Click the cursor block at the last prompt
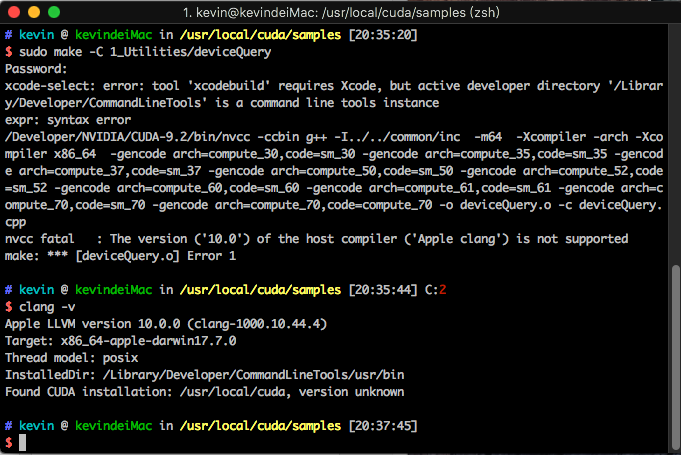 (x=23, y=443)
